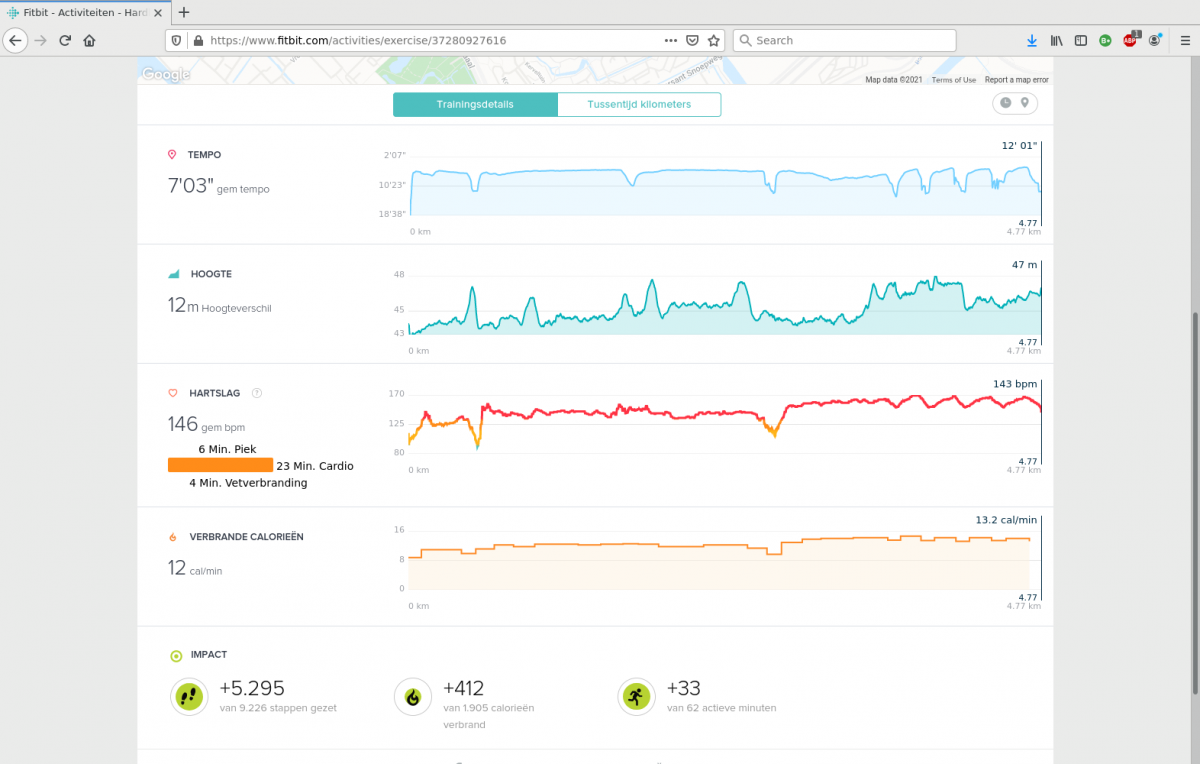Click Report a map error link

pyautogui.click(x=1016, y=80)
